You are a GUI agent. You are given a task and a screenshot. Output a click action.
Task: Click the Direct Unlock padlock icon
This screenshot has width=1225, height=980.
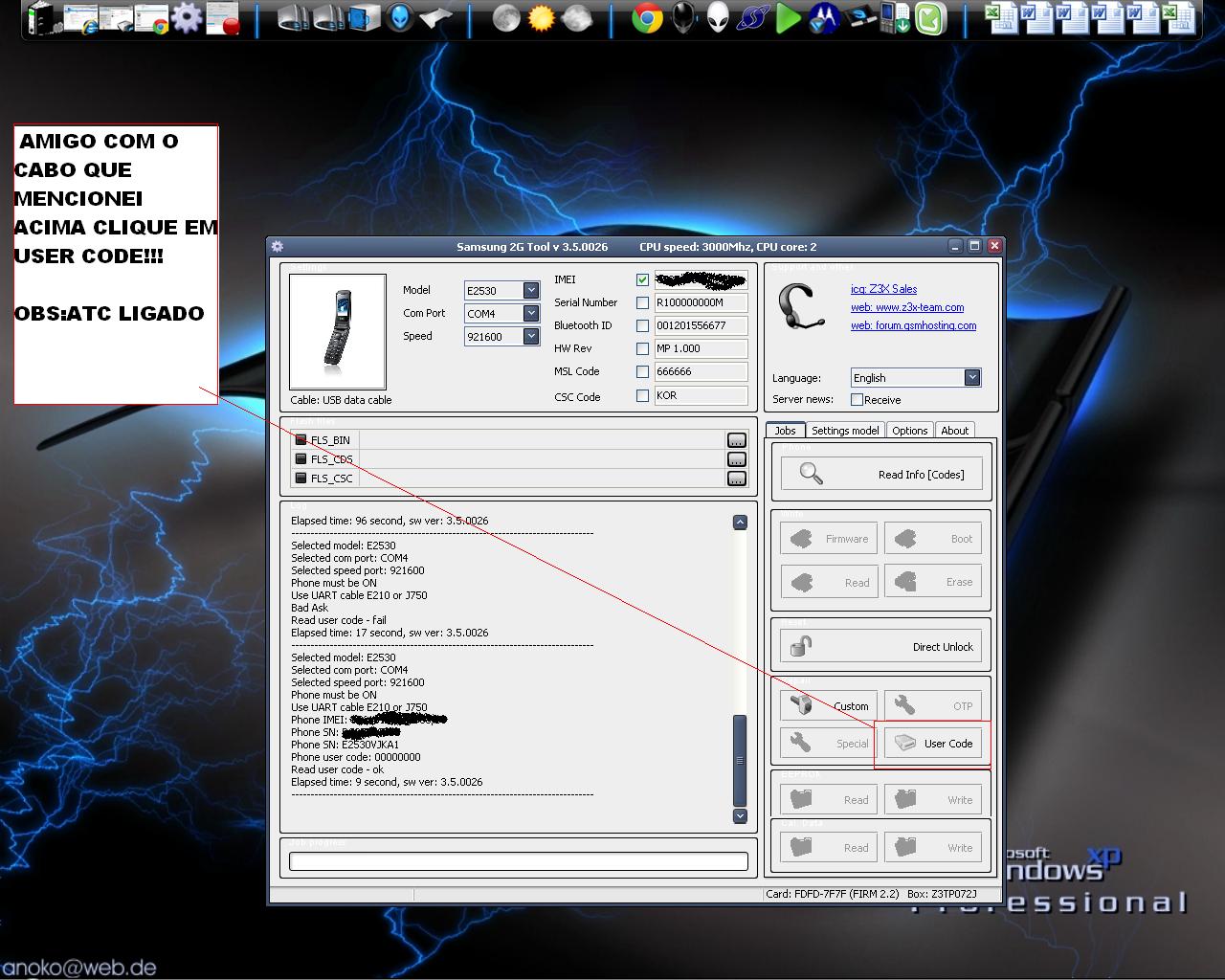(x=801, y=646)
